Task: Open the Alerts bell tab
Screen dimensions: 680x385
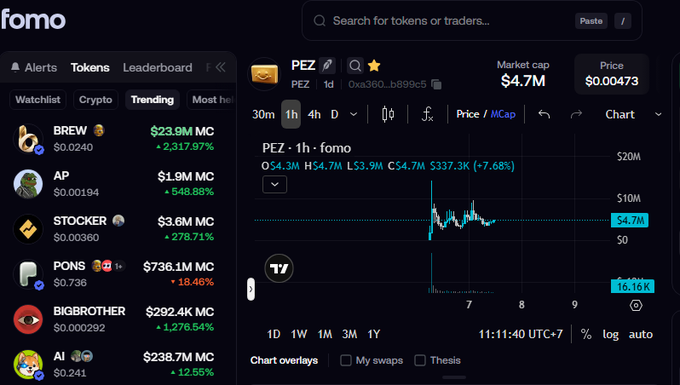Action: pyautogui.click(x=34, y=68)
